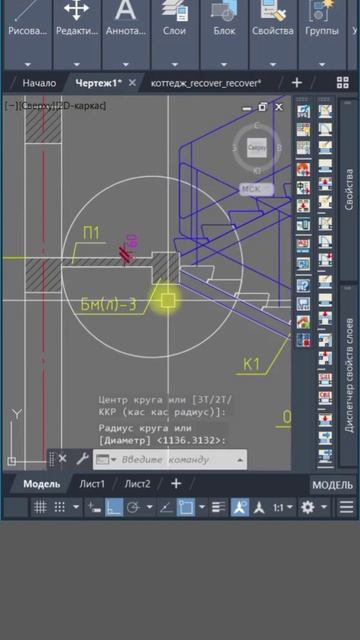Open the 1:1 annotation scale dropdown
This screenshot has height=640, width=360.
[x=283, y=508]
